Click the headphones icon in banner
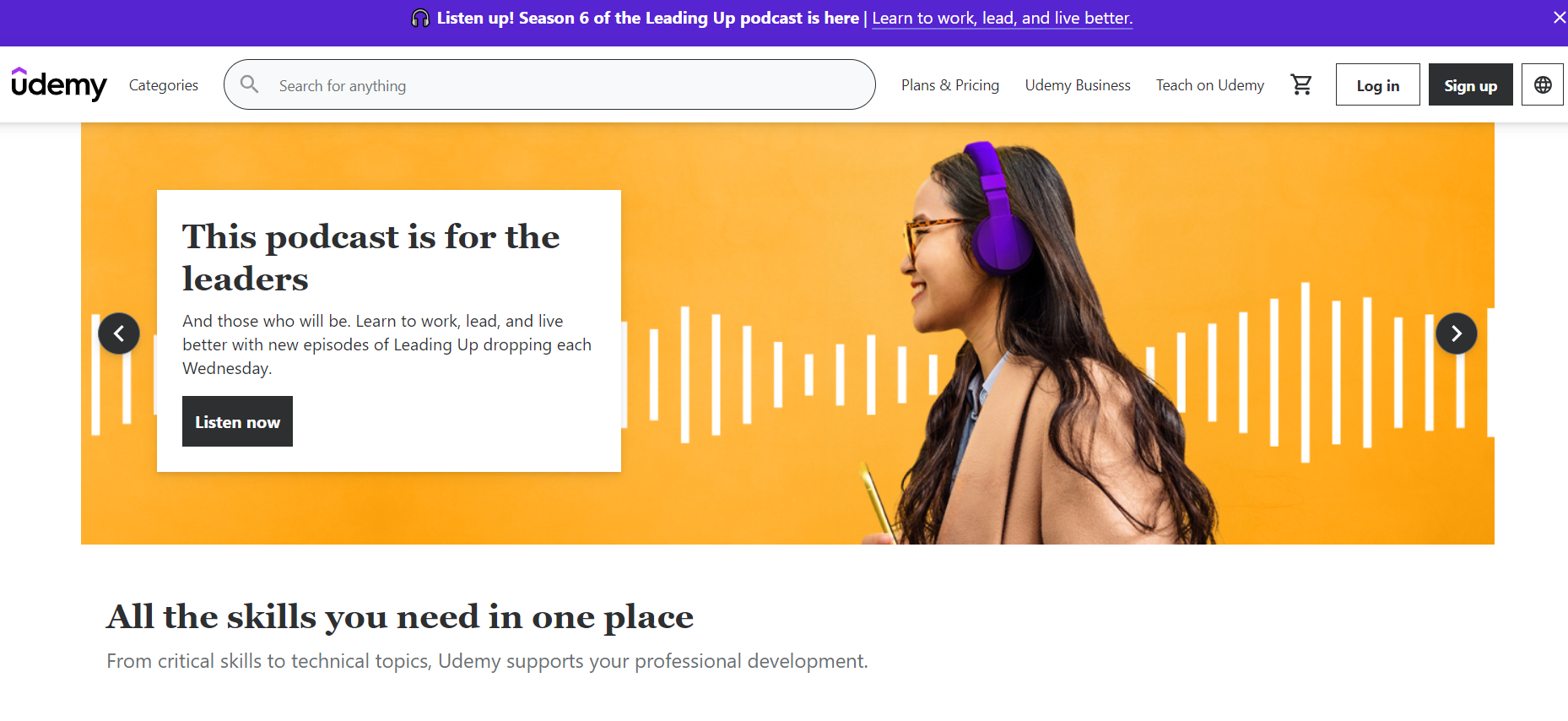This screenshot has height=721, width=1568. [x=420, y=18]
